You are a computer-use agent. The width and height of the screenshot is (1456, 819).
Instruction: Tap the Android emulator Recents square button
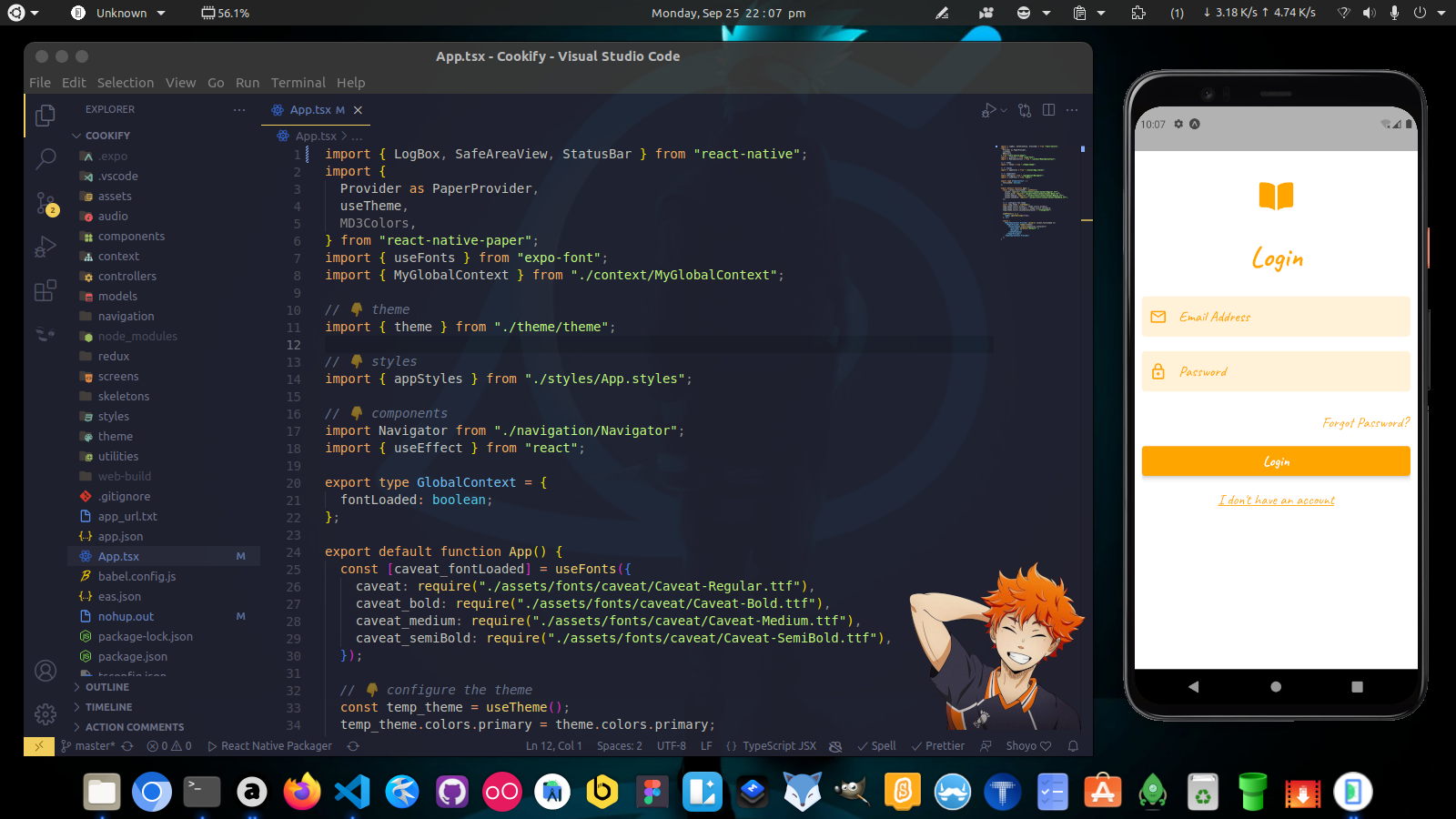coord(1357,687)
